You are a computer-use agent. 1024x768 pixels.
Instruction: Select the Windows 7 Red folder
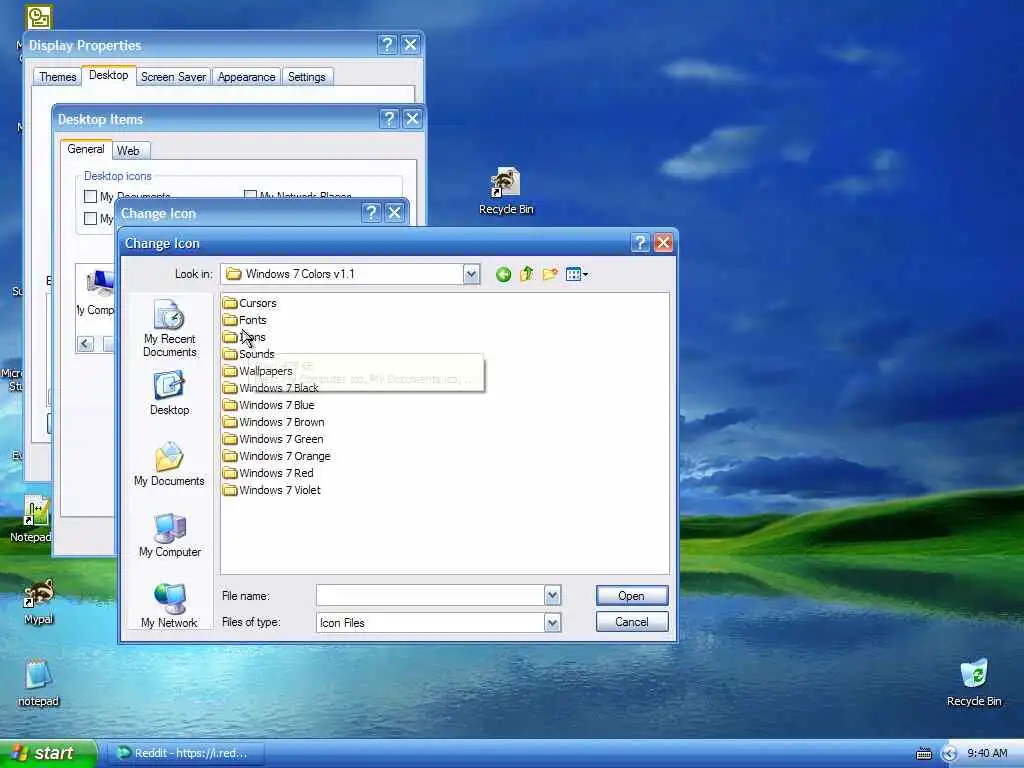click(268, 473)
